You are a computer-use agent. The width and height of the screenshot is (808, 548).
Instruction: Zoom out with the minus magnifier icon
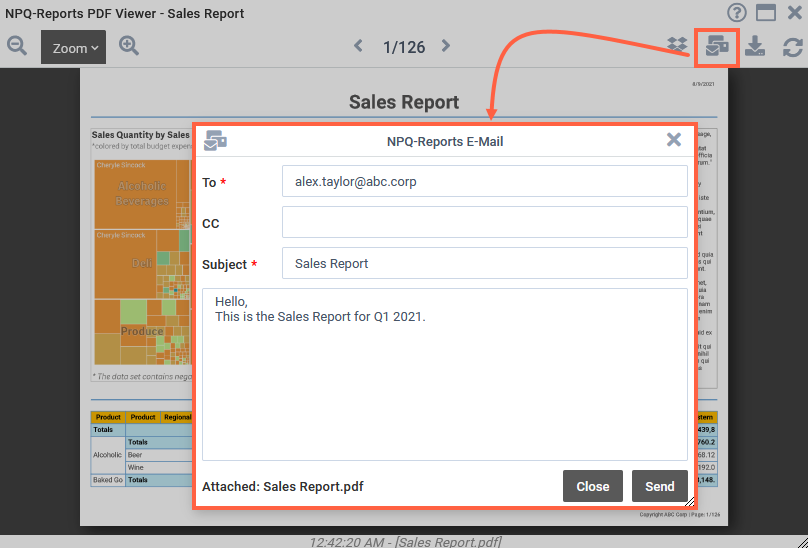[17, 46]
